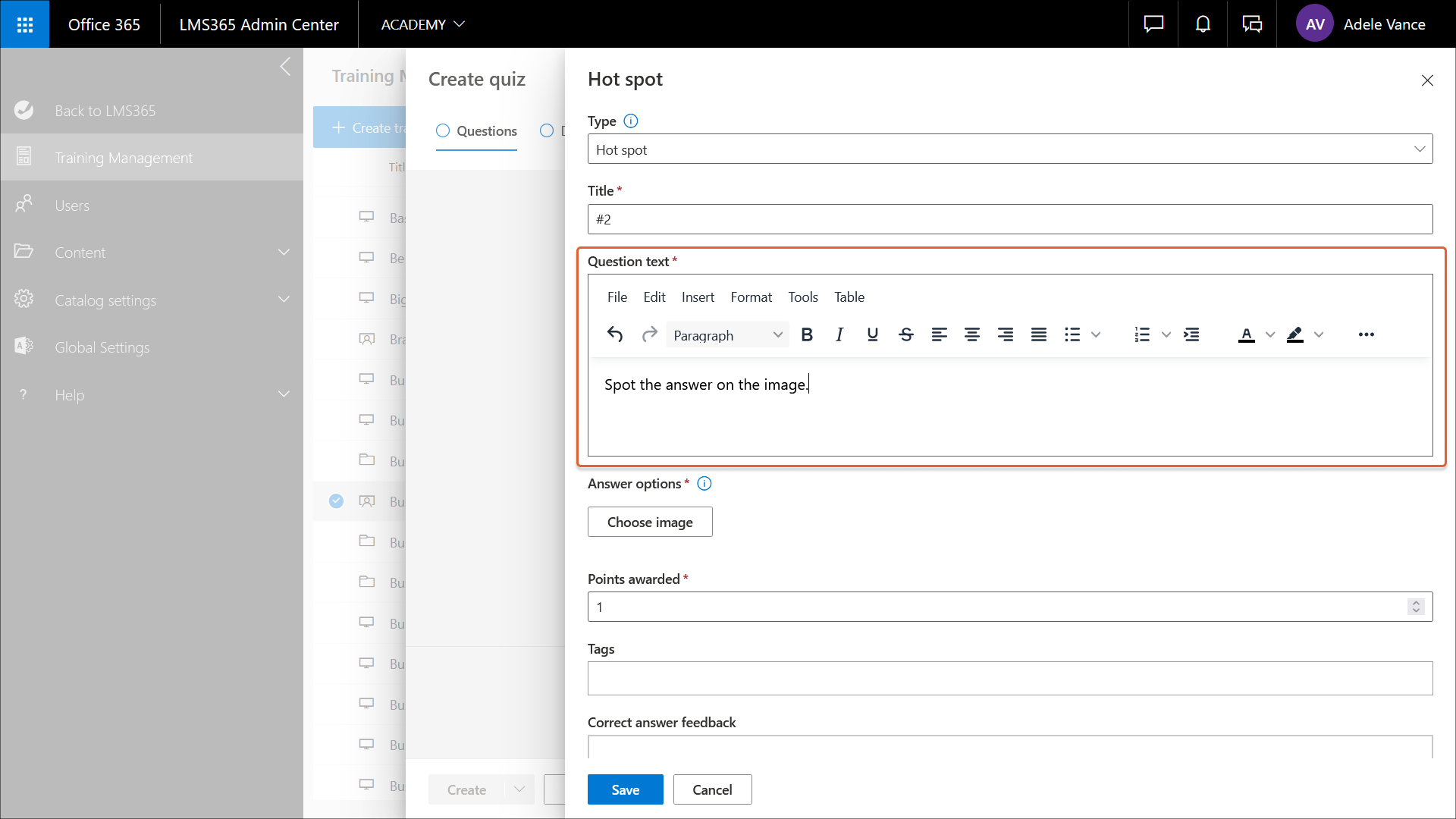Open the Insert menu in editor

(x=697, y=297)
